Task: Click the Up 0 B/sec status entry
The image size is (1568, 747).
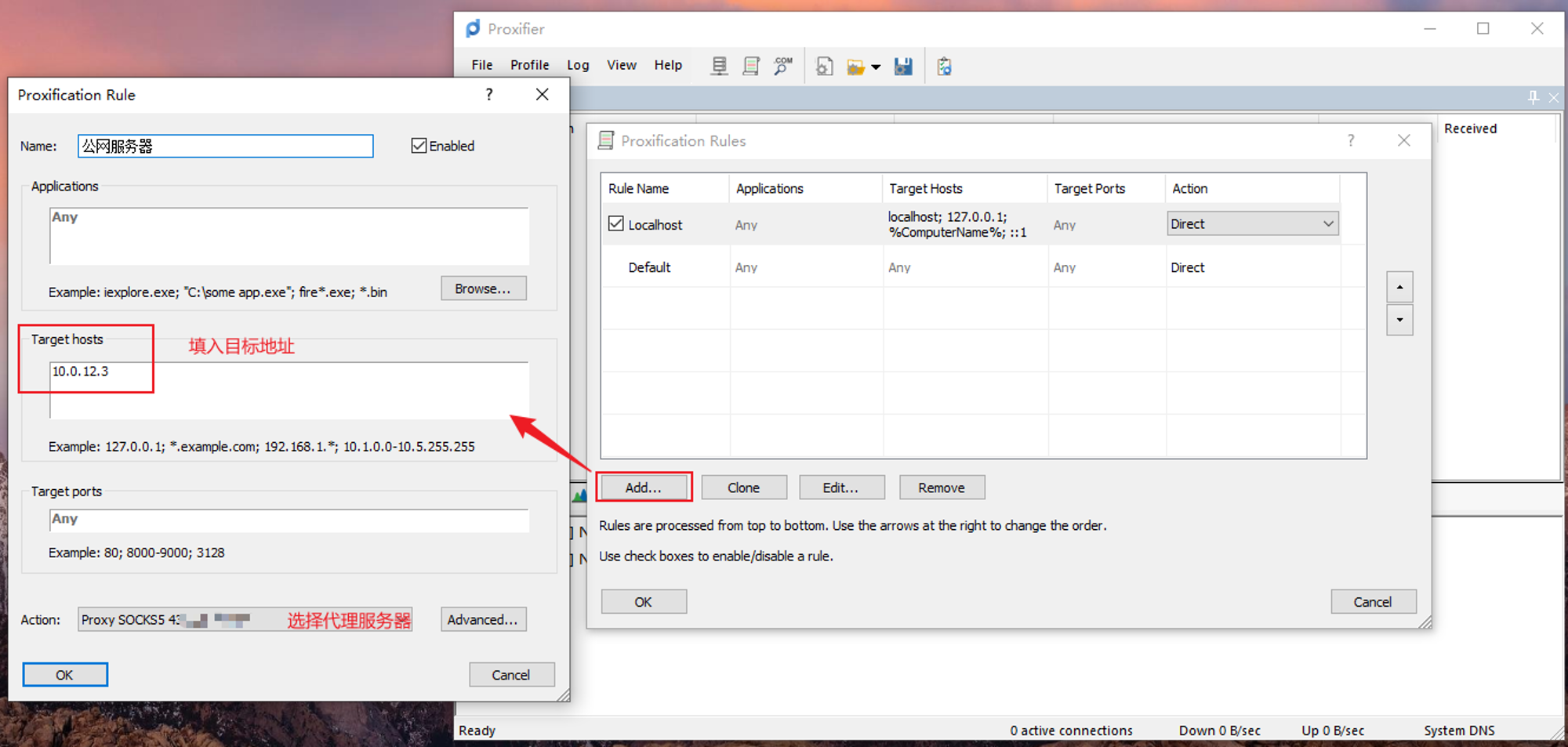Action: click(1333, 731)
